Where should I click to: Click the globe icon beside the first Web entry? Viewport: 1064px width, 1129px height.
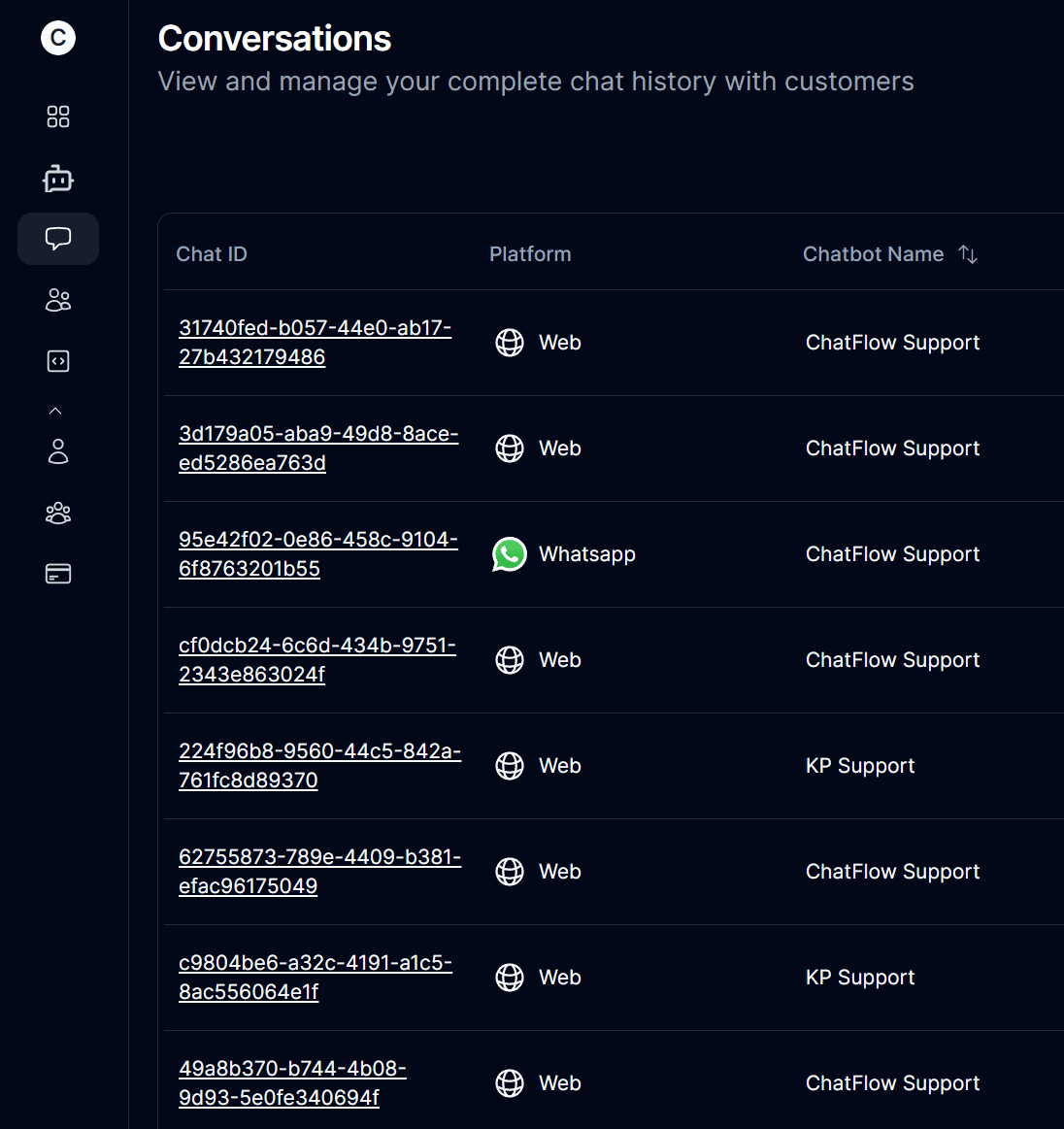click(x=509, y=343)
